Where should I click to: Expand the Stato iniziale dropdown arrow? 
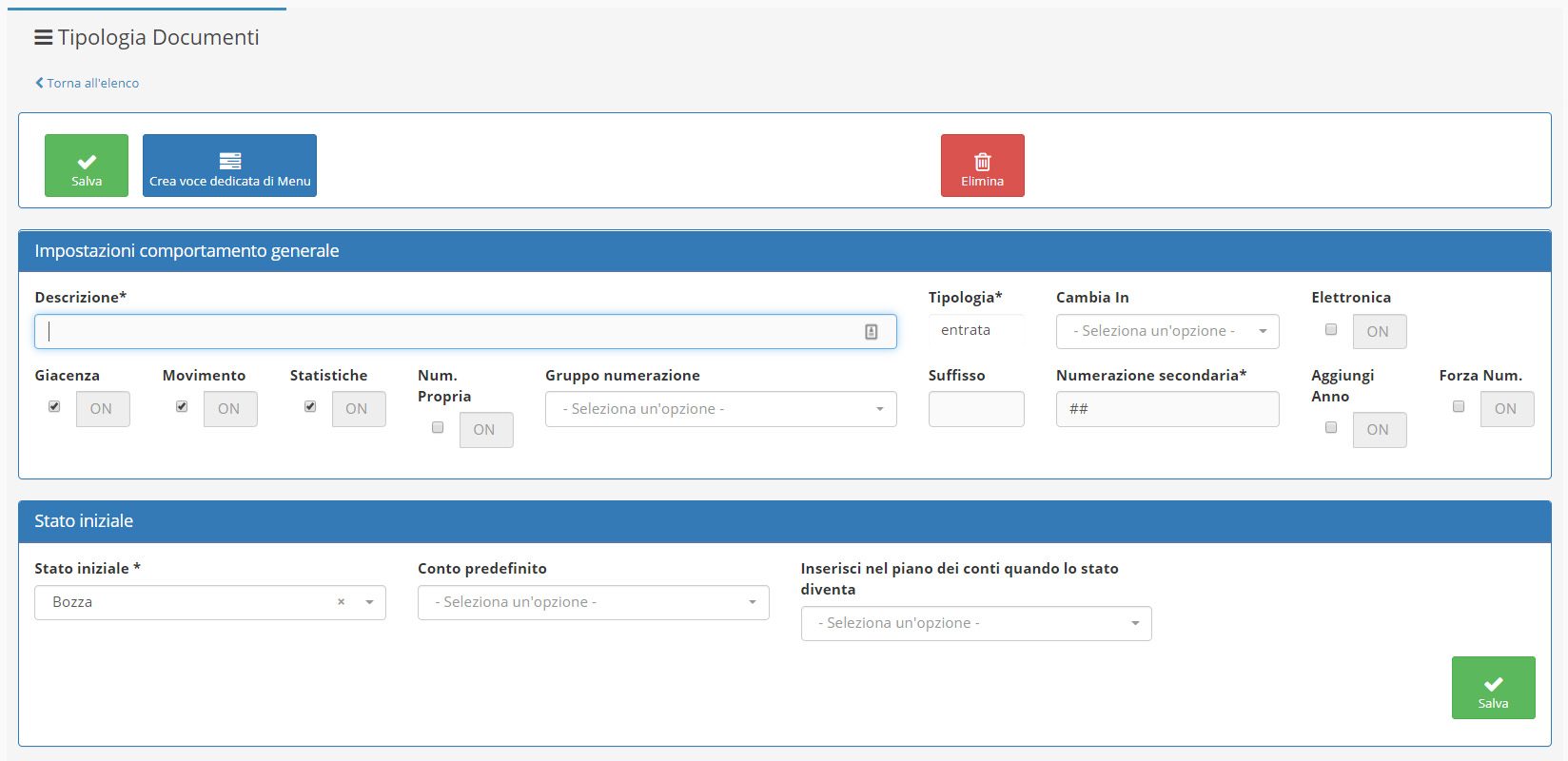[x=369, y=603]
